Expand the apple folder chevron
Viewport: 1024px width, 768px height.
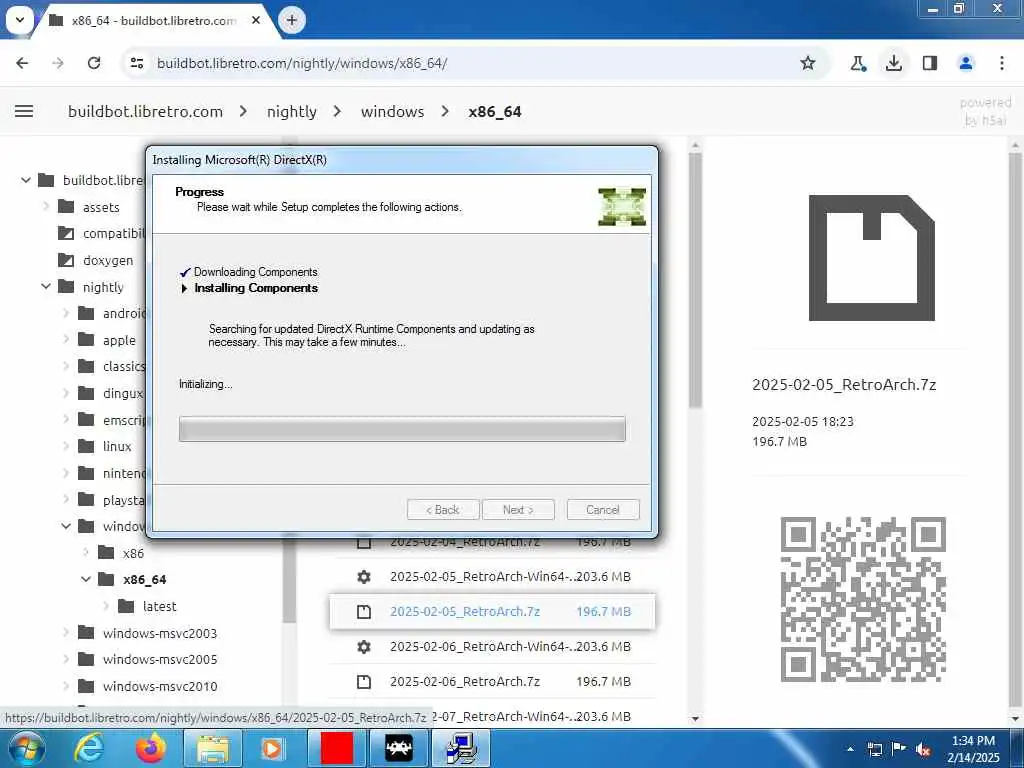[66, 340]
